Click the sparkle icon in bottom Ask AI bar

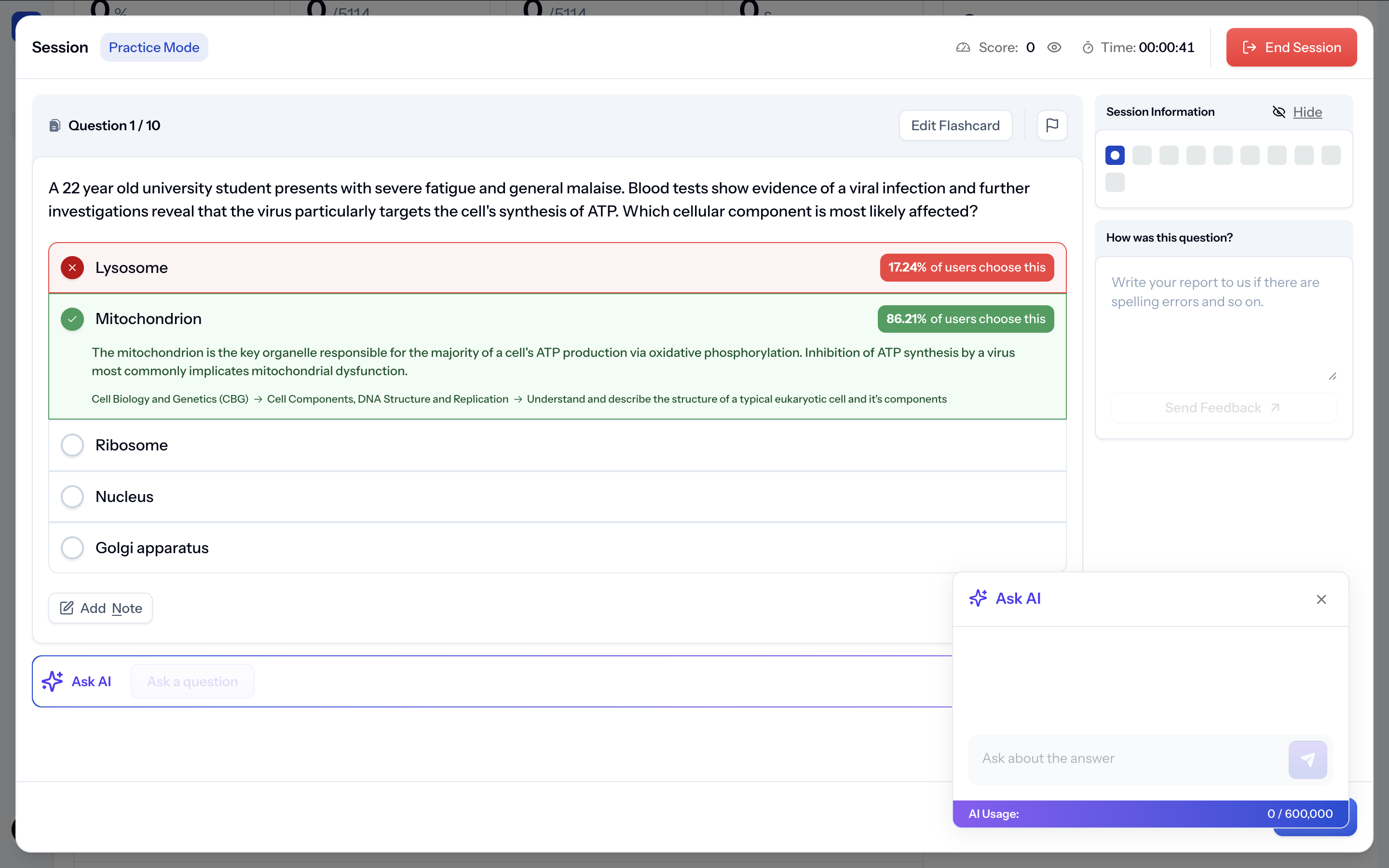pos(52,681)
